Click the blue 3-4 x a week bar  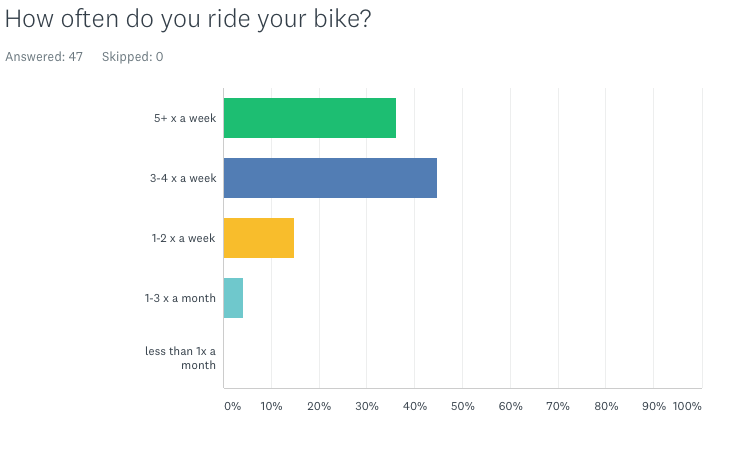tap(330, 178)
